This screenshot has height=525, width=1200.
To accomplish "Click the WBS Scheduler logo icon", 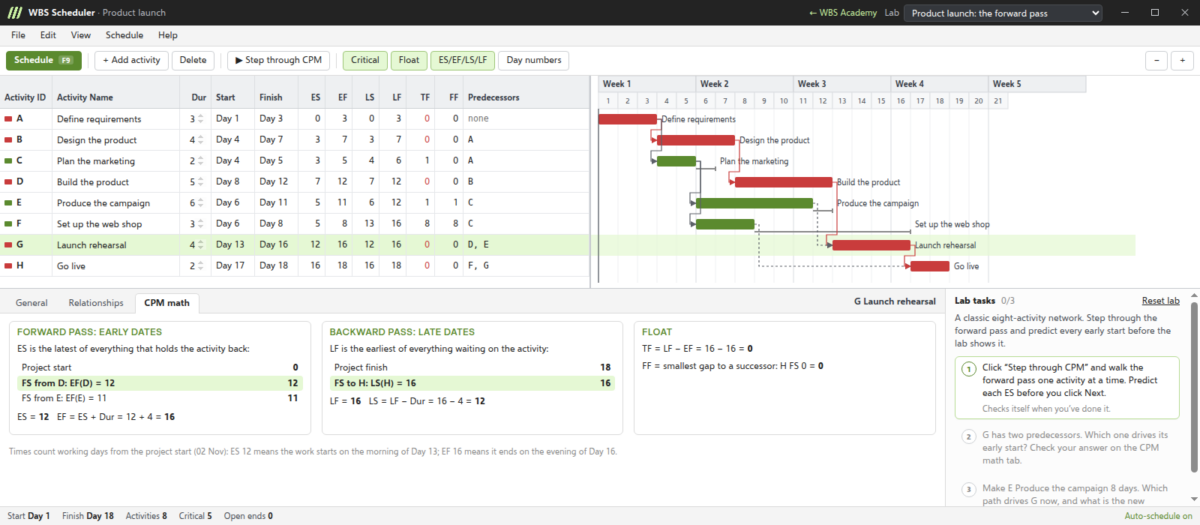I will pos(15,13).
